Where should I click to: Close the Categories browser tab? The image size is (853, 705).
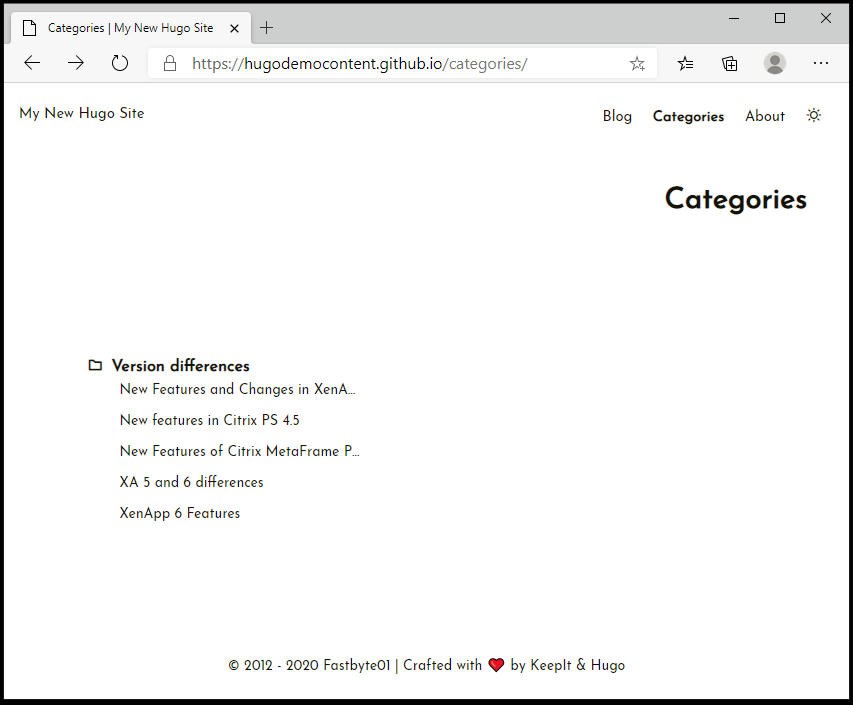pos(234,28)
